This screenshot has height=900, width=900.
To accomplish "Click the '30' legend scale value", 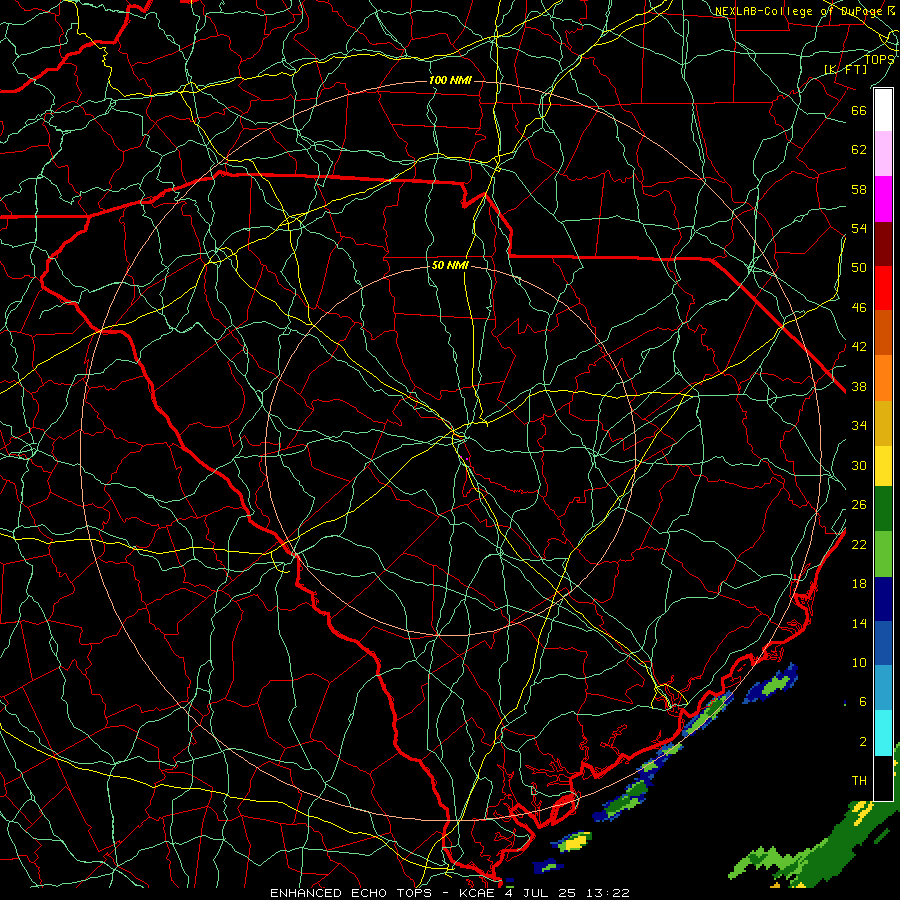I will click(859, 465).
